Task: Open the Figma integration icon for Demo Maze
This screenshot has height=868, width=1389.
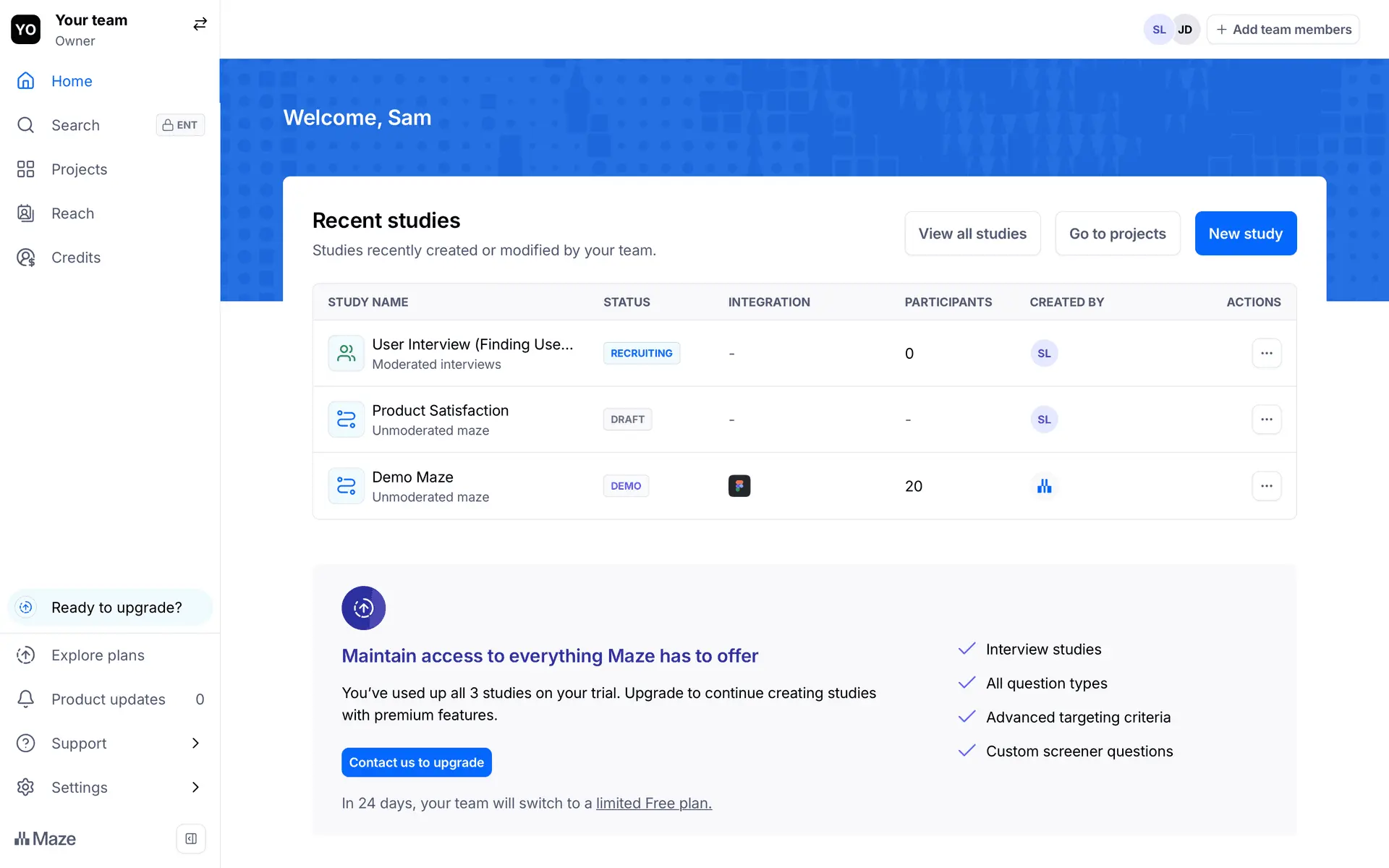Action: pyautogui.click(x=739, y=486)
